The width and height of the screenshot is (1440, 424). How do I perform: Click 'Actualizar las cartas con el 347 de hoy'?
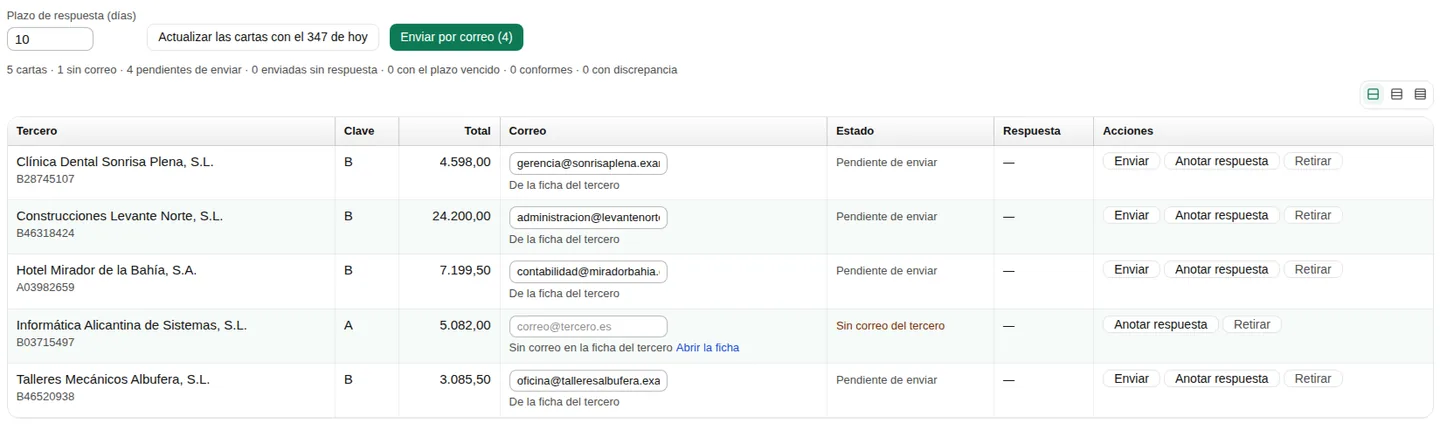[x=263, y=37]
